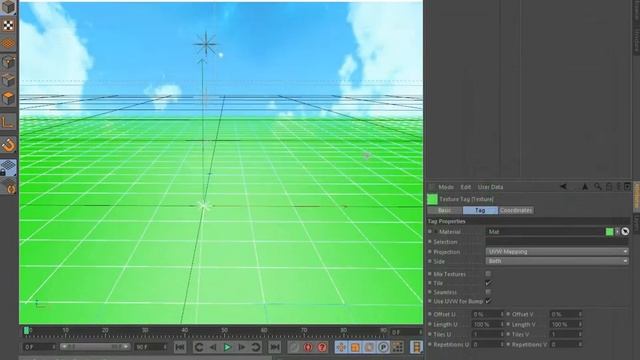The width and height of the screenshot is (640, 360).
Task: Open the User Data menu
Action: 490,187
